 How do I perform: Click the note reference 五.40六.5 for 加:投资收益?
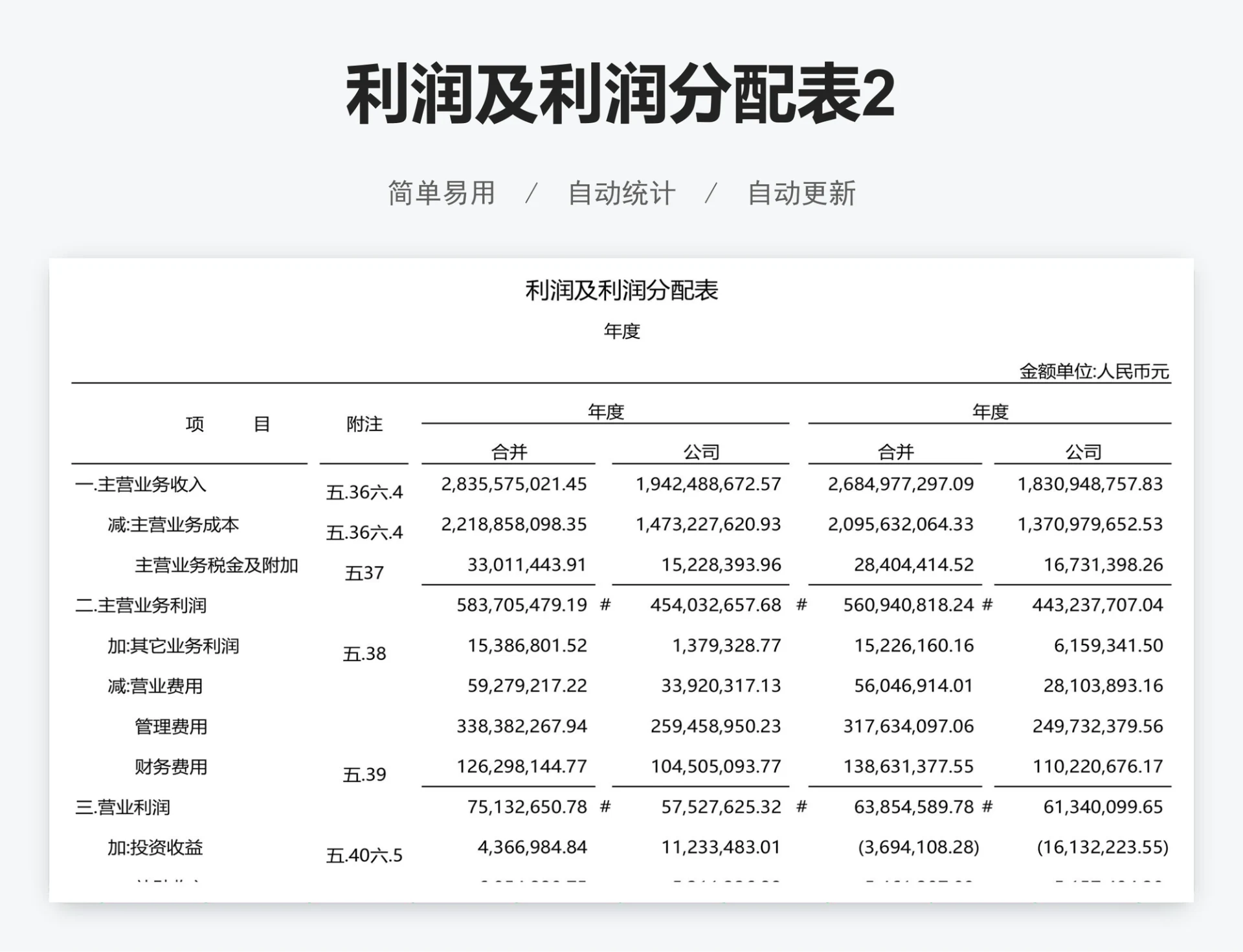pyautogui.click(x=364, y=855)
